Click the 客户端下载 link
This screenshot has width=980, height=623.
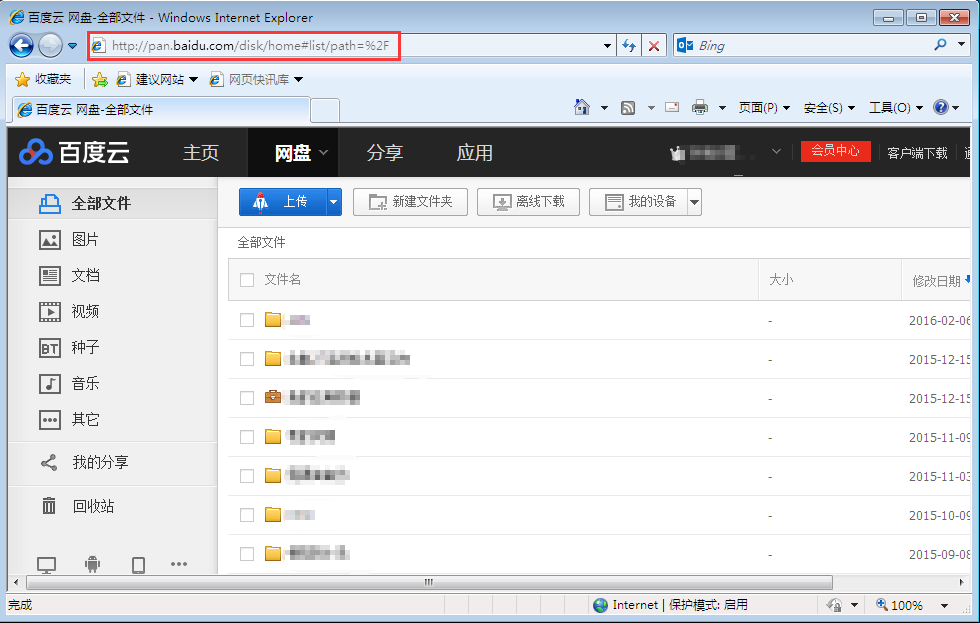point(917,153)
